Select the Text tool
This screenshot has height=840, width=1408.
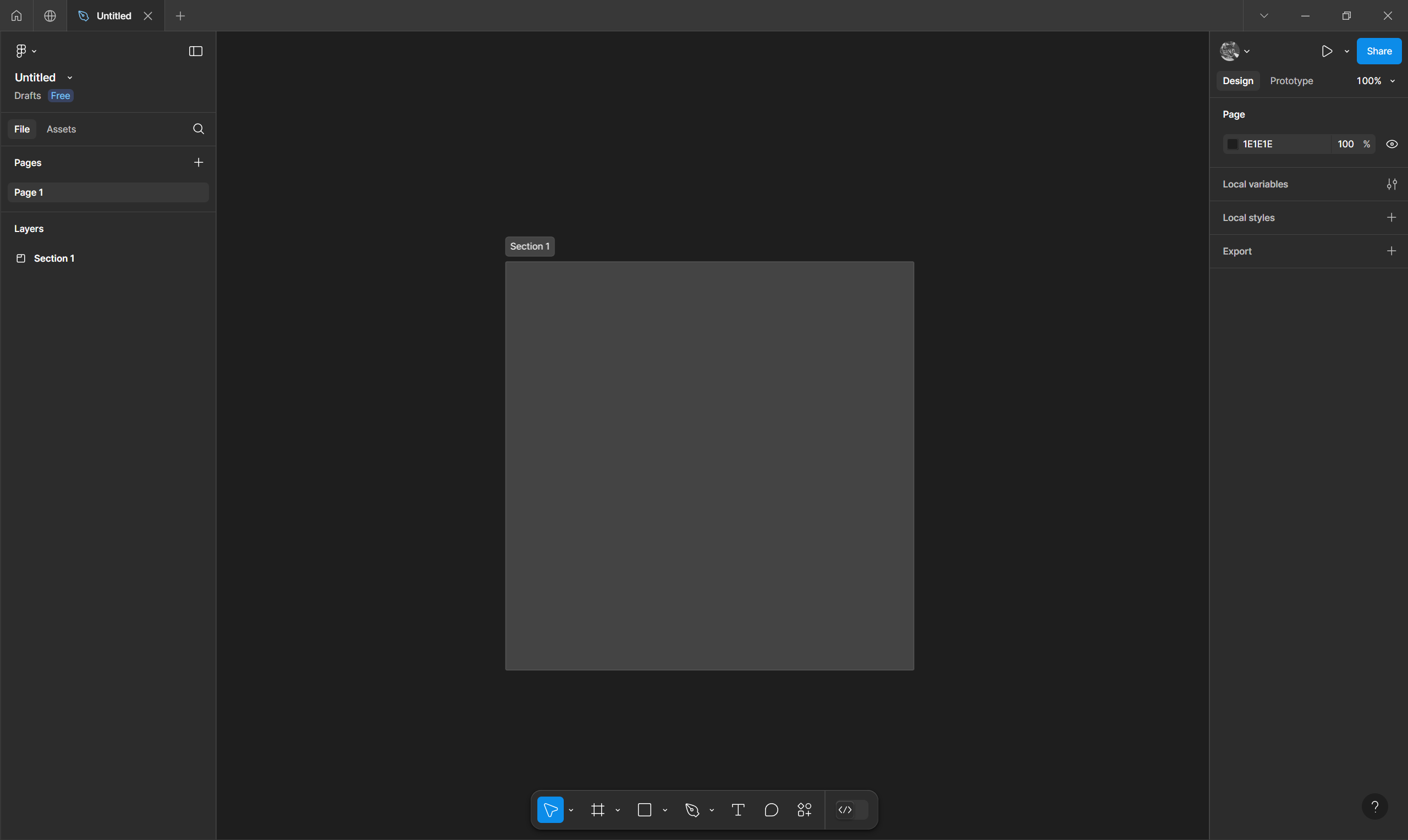tap(738, 810)
